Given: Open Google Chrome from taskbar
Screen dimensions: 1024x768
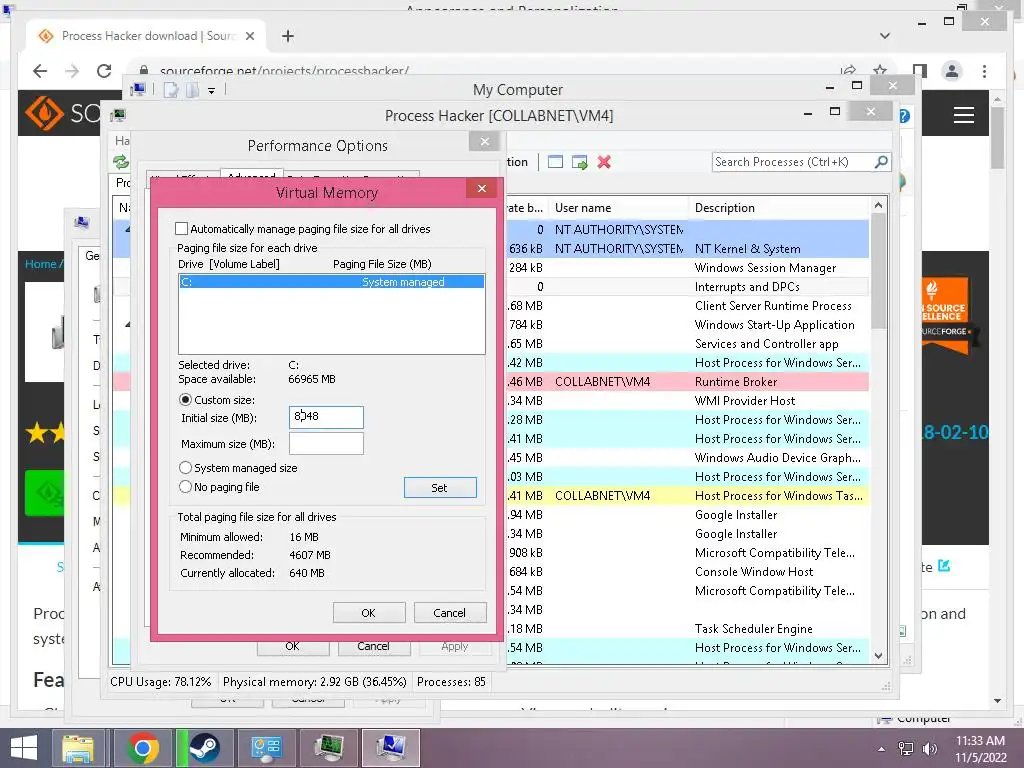Looking at the screenshot, I should (143, 748).
